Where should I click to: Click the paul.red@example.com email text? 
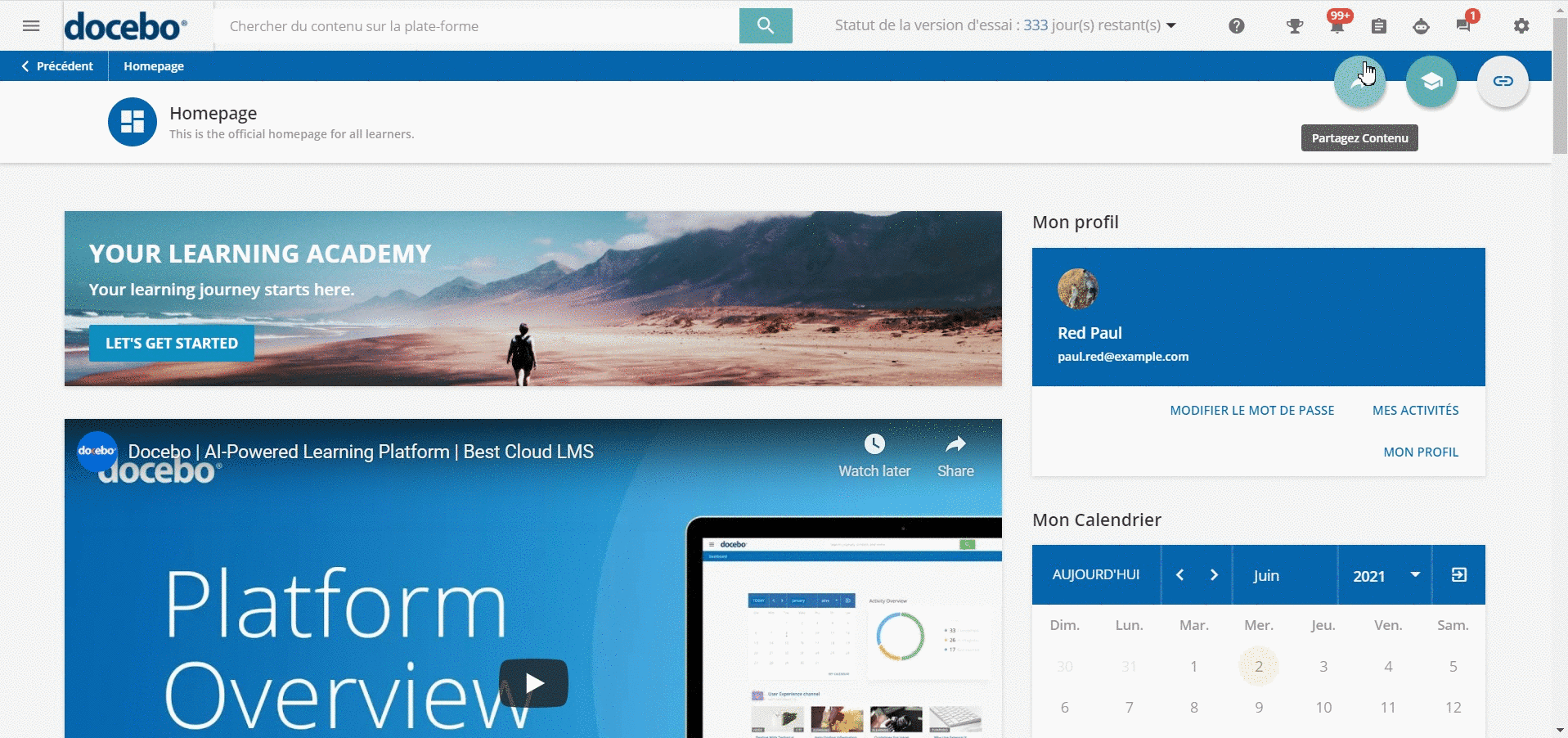tap(1123, 357)
